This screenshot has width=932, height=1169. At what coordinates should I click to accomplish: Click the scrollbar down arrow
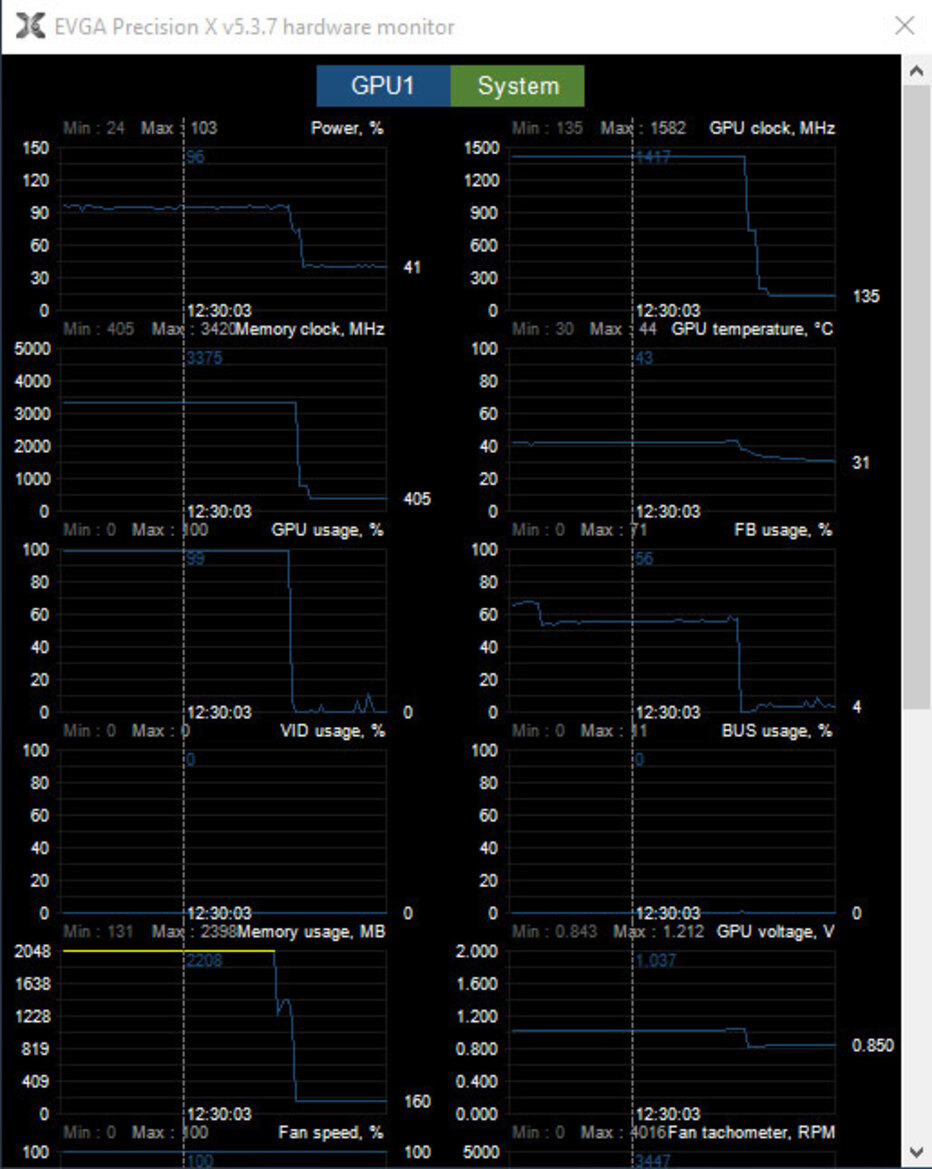[x=916, y=1153]
